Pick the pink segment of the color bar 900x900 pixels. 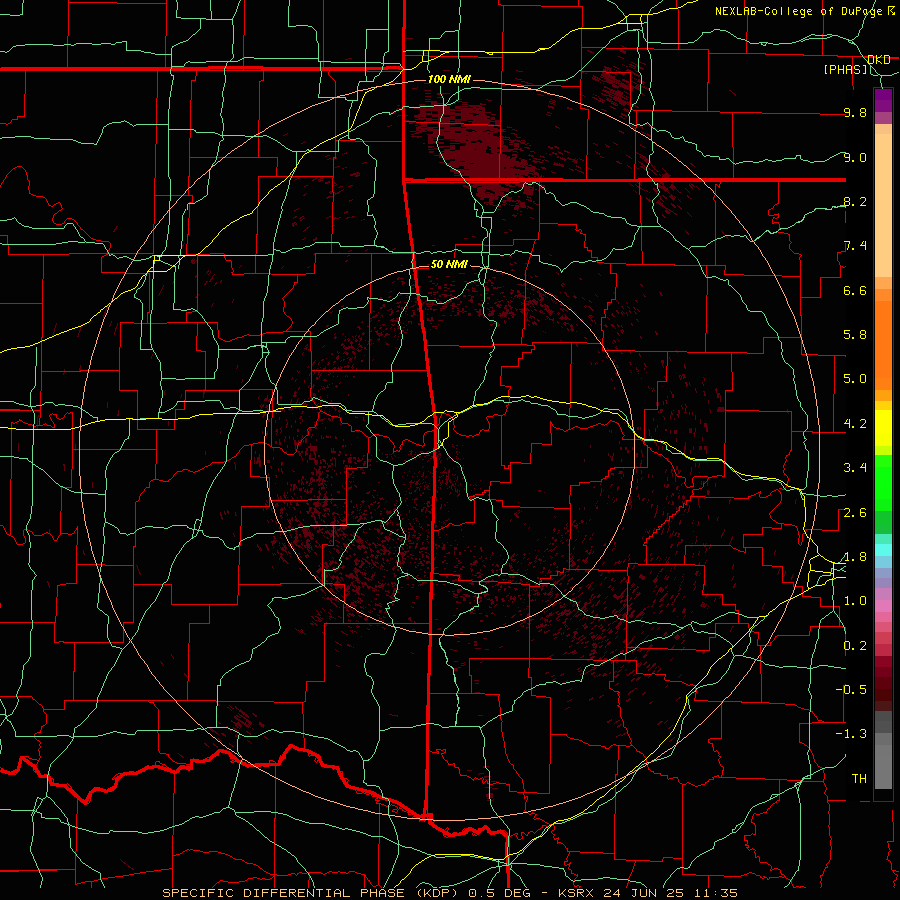883,606
